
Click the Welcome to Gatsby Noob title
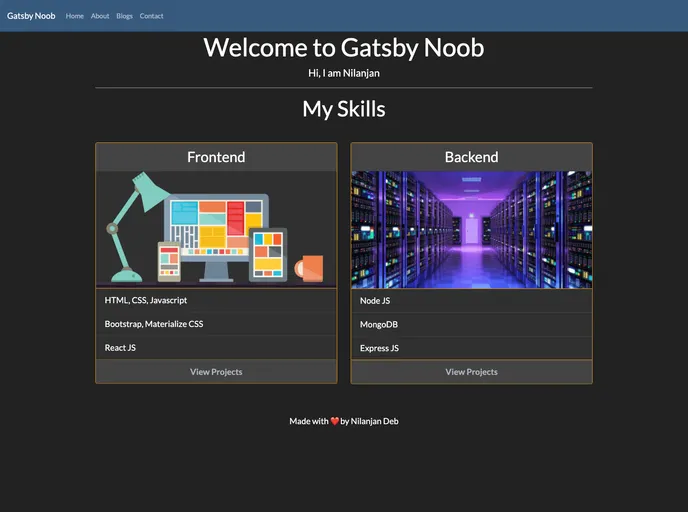coord(344,48)
